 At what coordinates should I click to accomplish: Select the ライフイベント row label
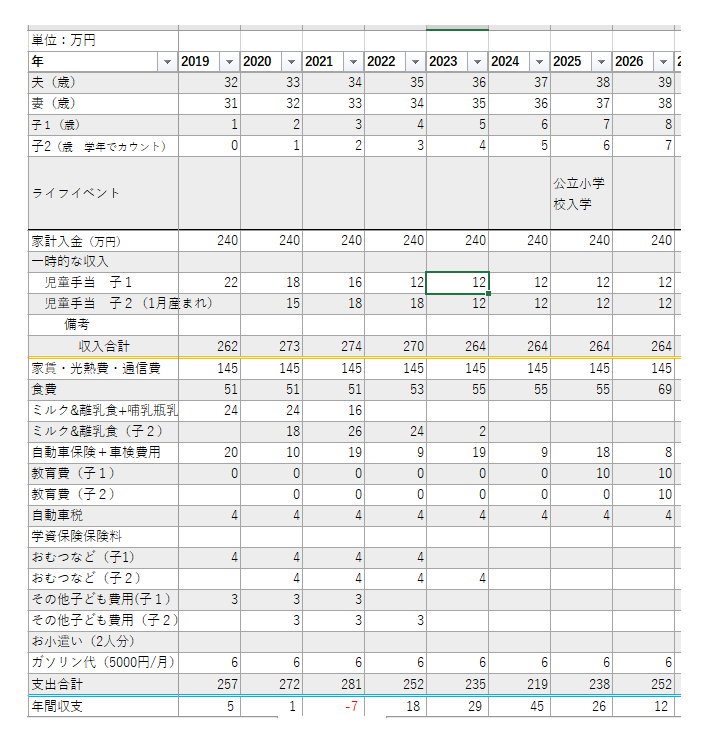tap(103, 193)
